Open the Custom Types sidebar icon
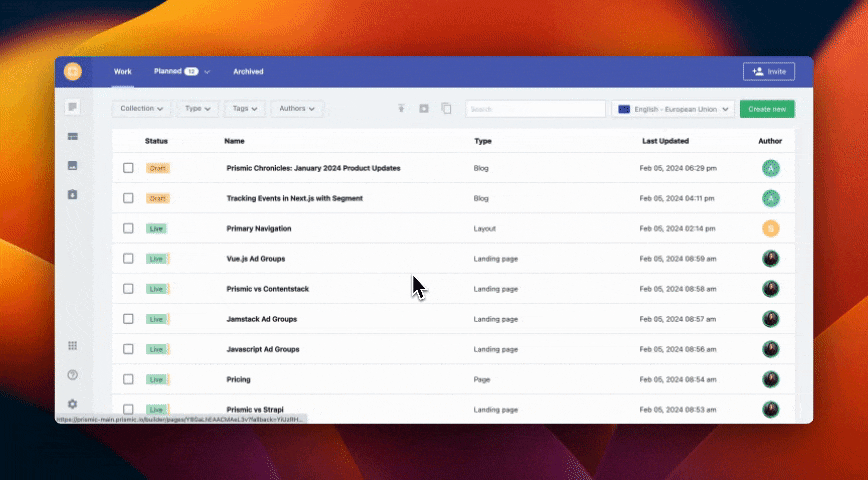Screen dimensions: 868x480 click(x=73, y=136)
